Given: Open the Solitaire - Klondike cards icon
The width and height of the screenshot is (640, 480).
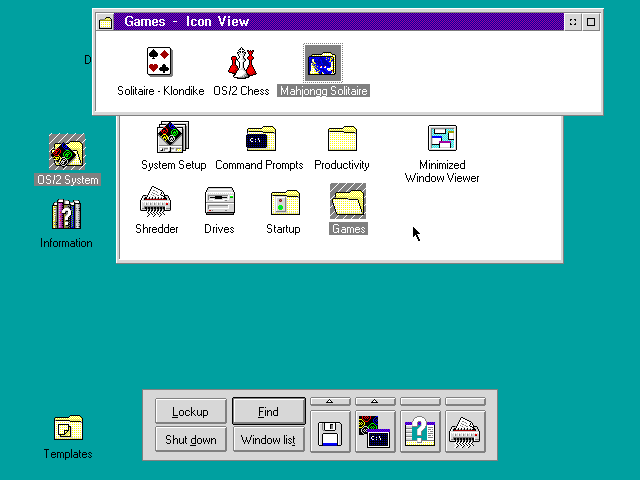Looking at the screenshot, I should pyautogui.click(x=160, y=62).
